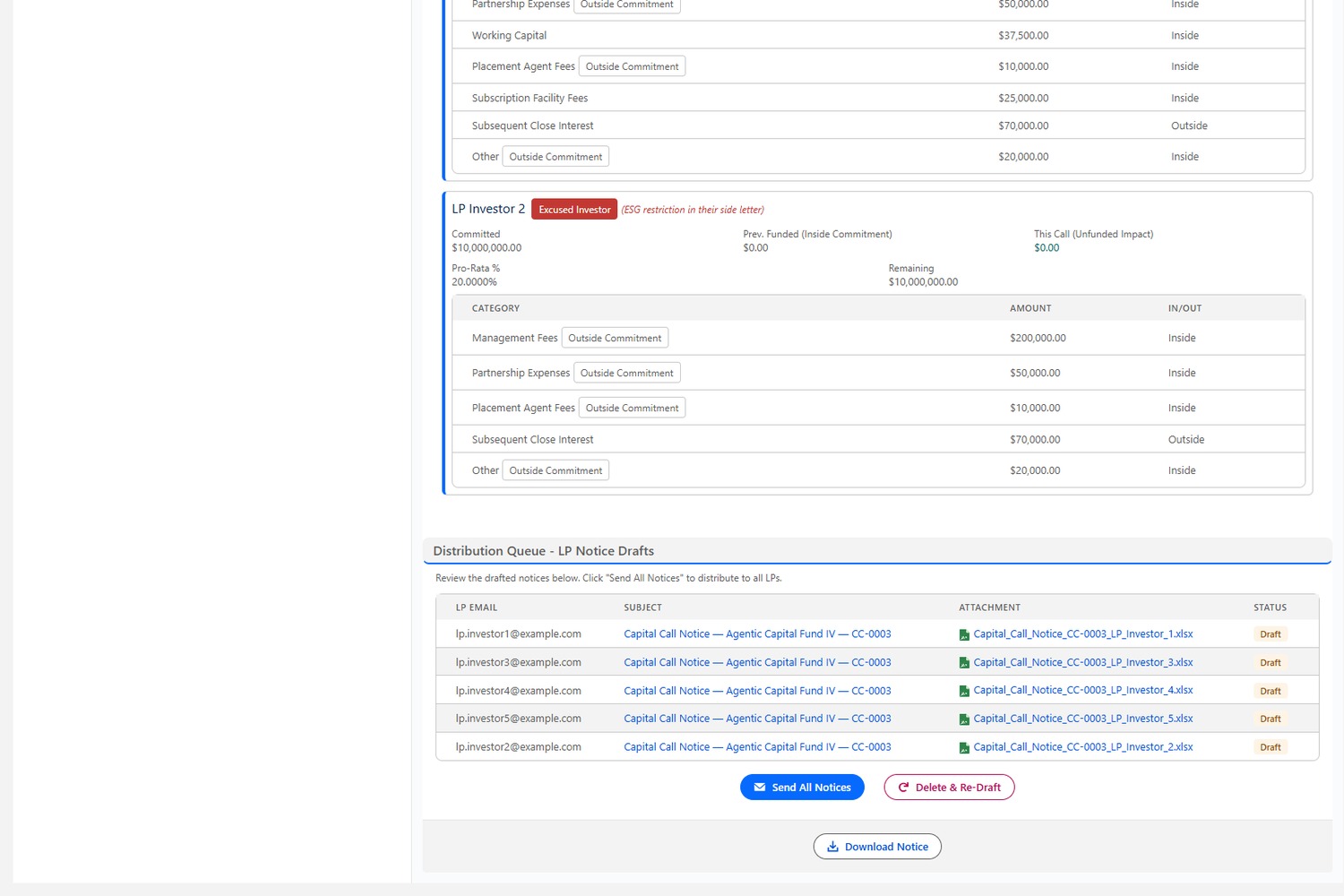The width and height of the screenshot is (1344, 896).
Task: Open Capital_Call_Notice_CC-0003_LP_Investor_3.xlsx attachment
Action: coord(1083,662)
